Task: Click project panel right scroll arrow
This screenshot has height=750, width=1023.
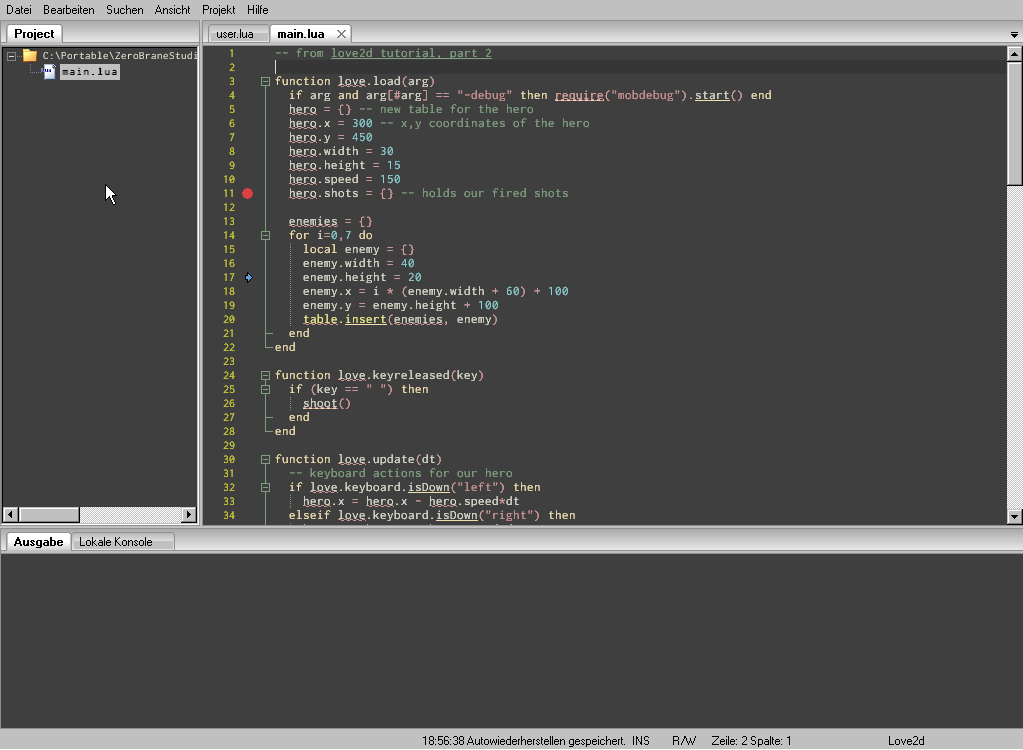Action: [x=189, y=515]
